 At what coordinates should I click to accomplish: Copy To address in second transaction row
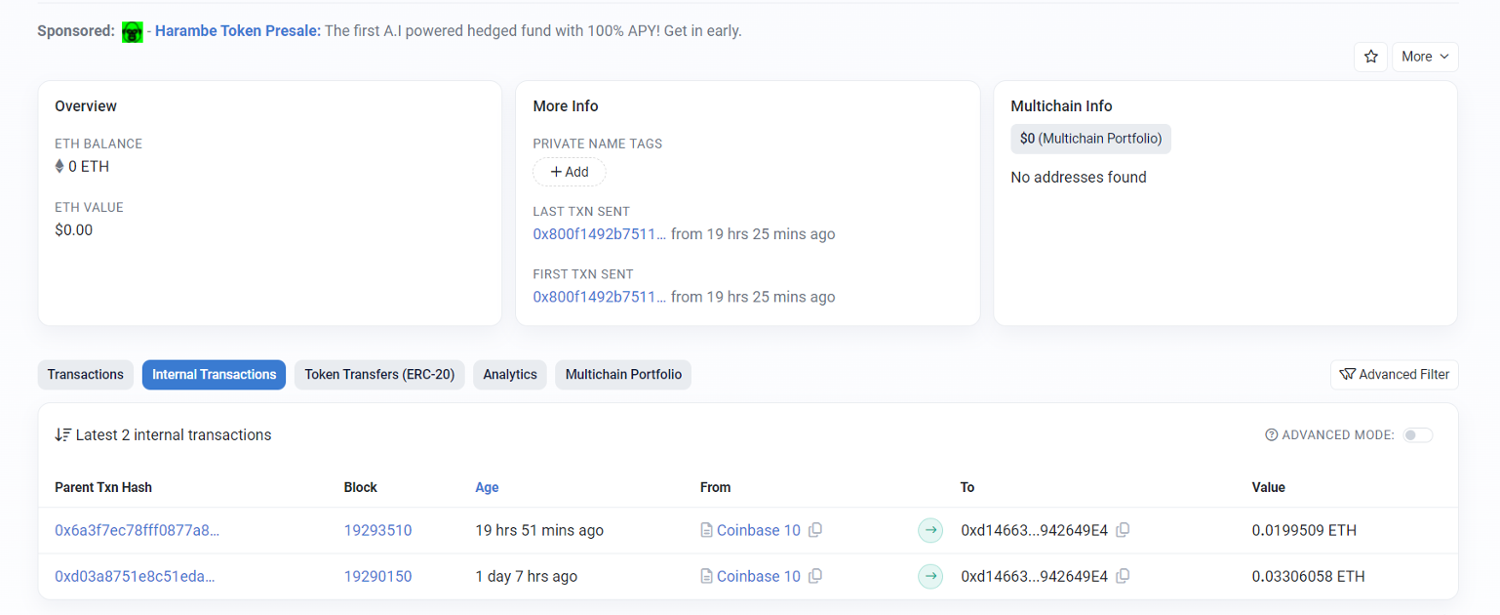click(1123, 577)
